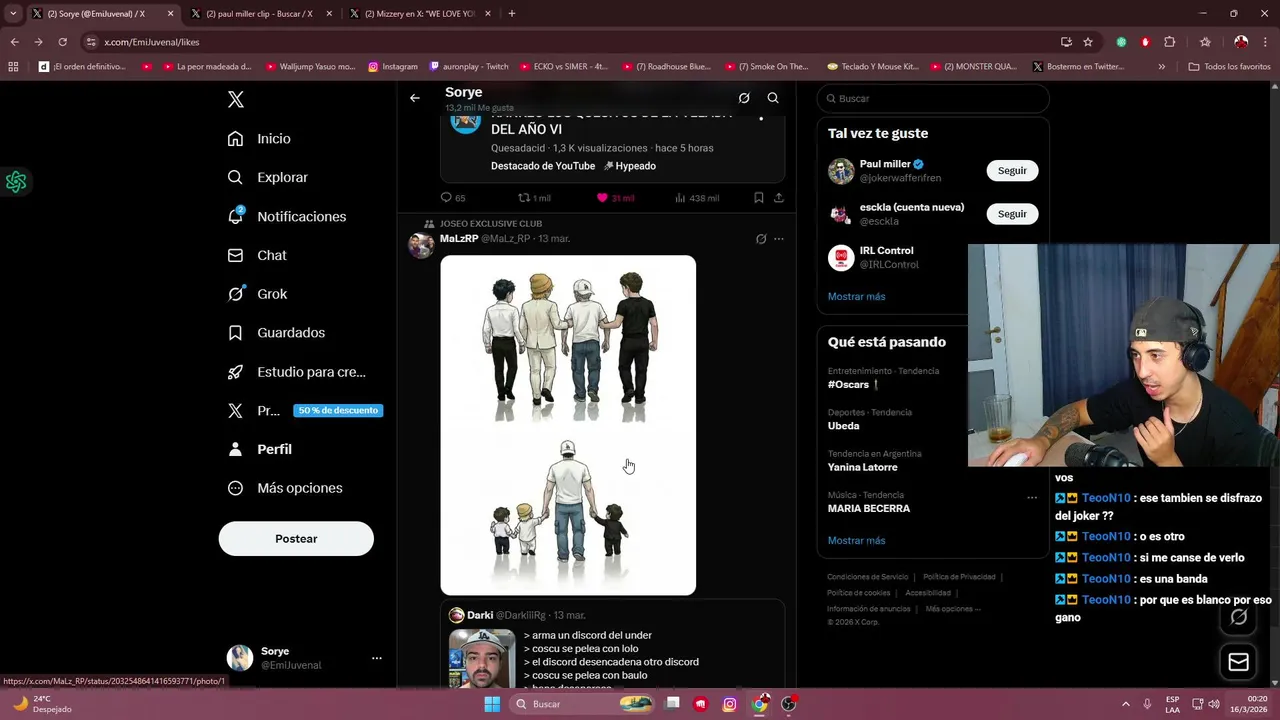1280x720 pixels.
Task: Open the floating messages envelope button
Action: [1238, 662]
